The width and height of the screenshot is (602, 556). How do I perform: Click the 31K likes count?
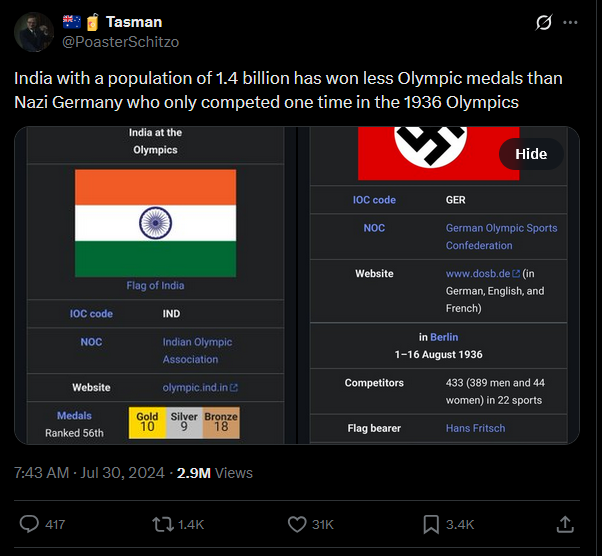tap(323, 525)
